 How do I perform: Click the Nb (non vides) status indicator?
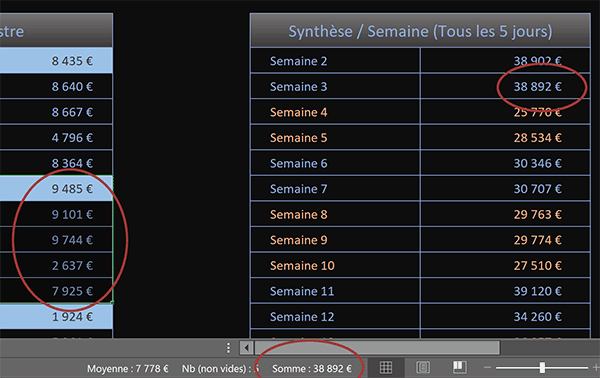coord(220,369)
